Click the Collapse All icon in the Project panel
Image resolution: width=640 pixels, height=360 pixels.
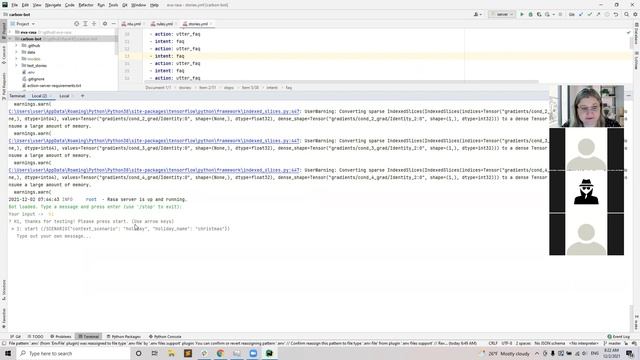tap(94, 24)
